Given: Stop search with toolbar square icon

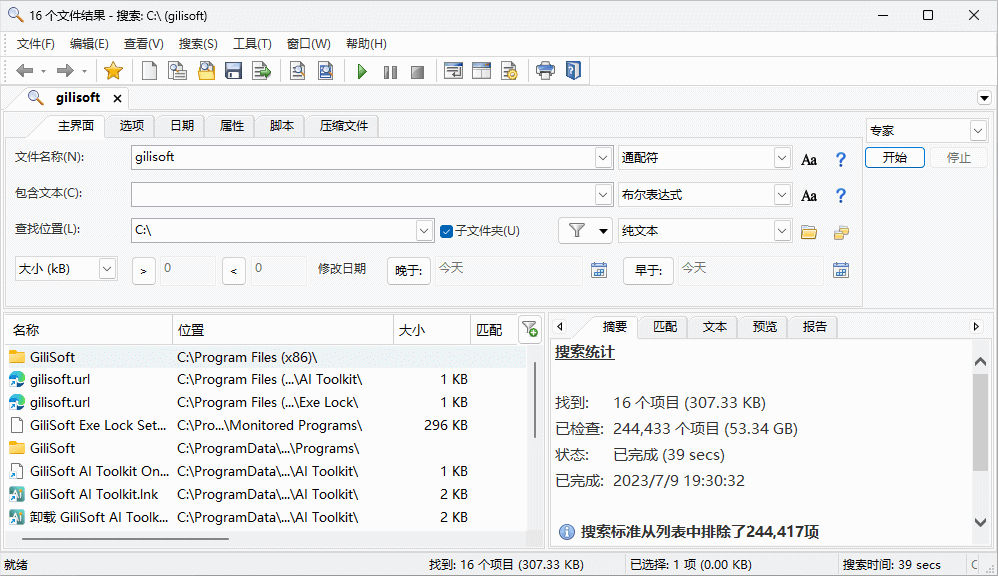Looking at the screenshot, I should [x=418, y=72].
